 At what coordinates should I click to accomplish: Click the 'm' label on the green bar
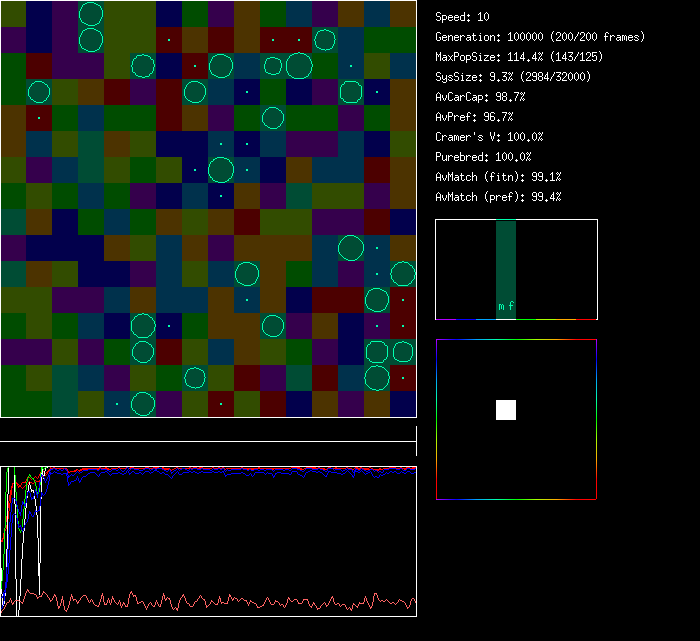[501, 307]
